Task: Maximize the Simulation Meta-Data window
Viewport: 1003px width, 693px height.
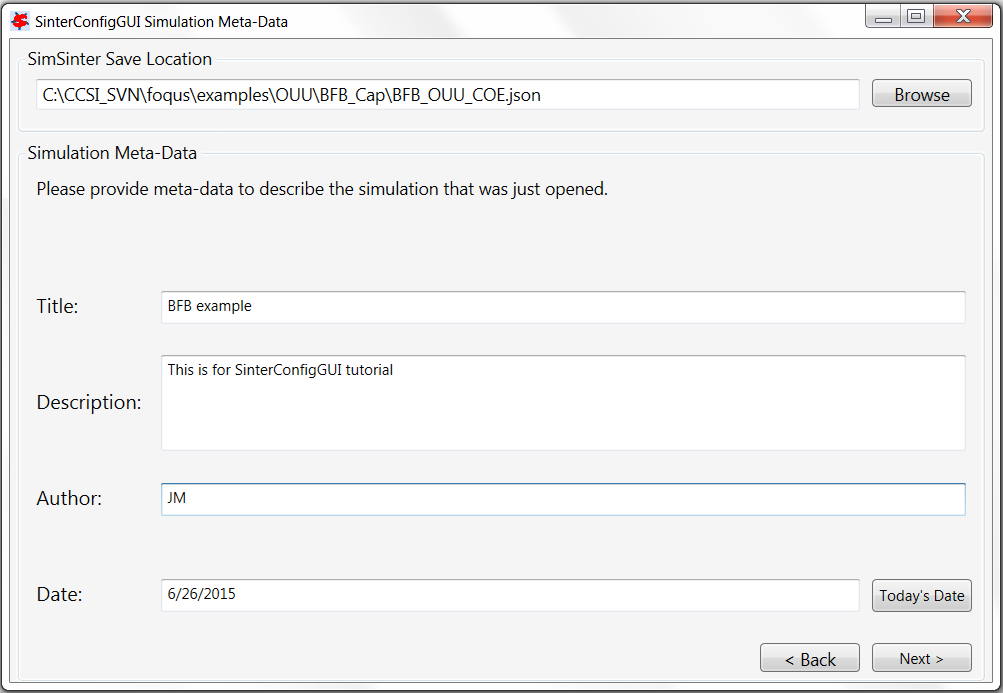Action: coord(915,17)
